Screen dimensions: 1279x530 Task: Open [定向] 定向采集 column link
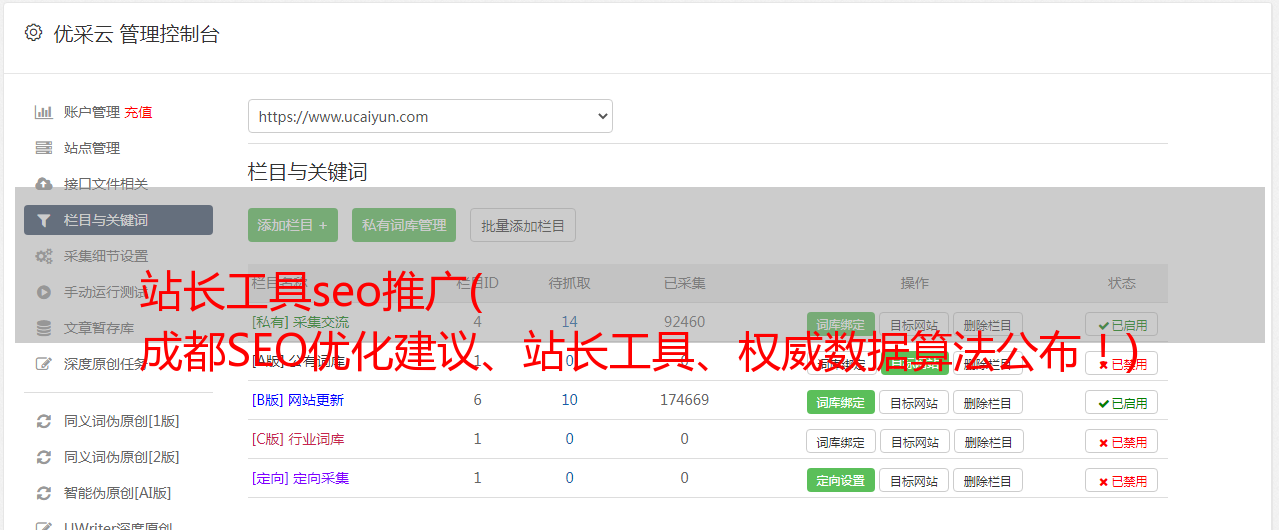click(300, 478)
